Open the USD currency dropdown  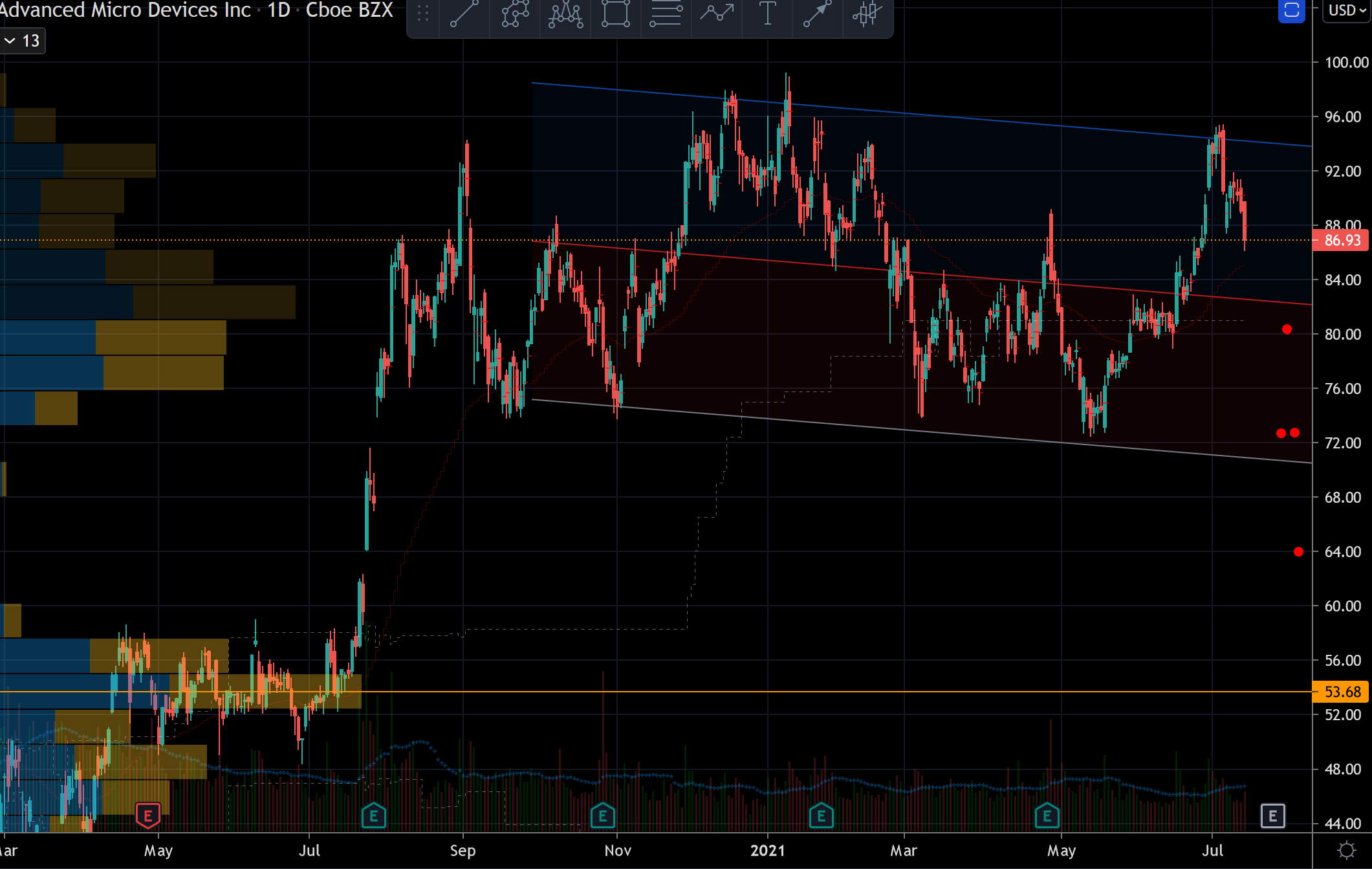(x=1347, y=10)
